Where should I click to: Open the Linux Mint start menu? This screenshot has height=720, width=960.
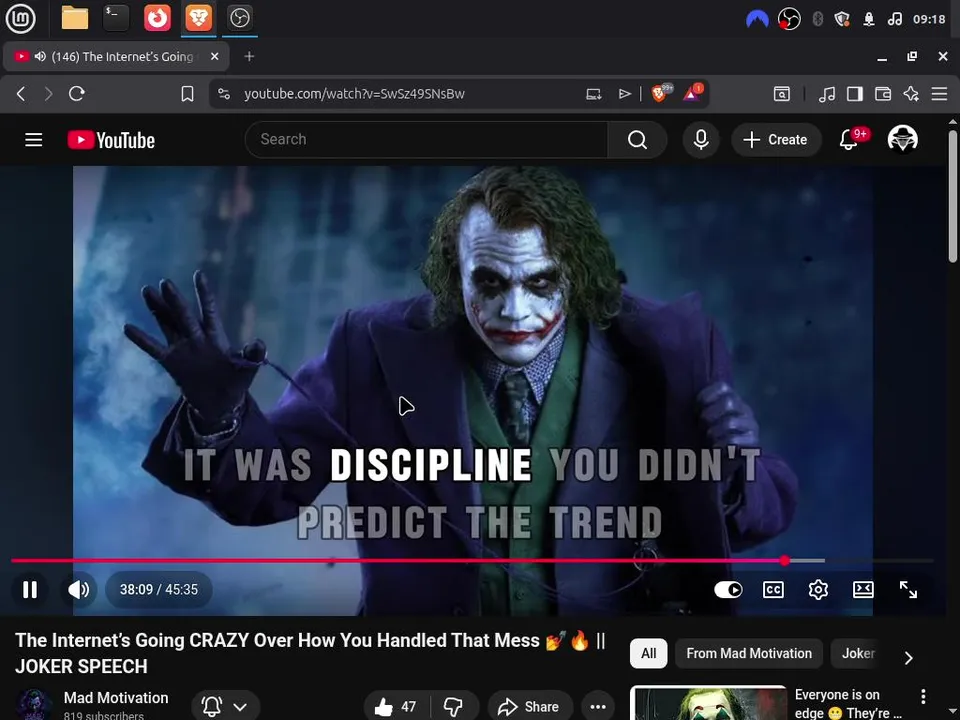[x=20, y=18]
